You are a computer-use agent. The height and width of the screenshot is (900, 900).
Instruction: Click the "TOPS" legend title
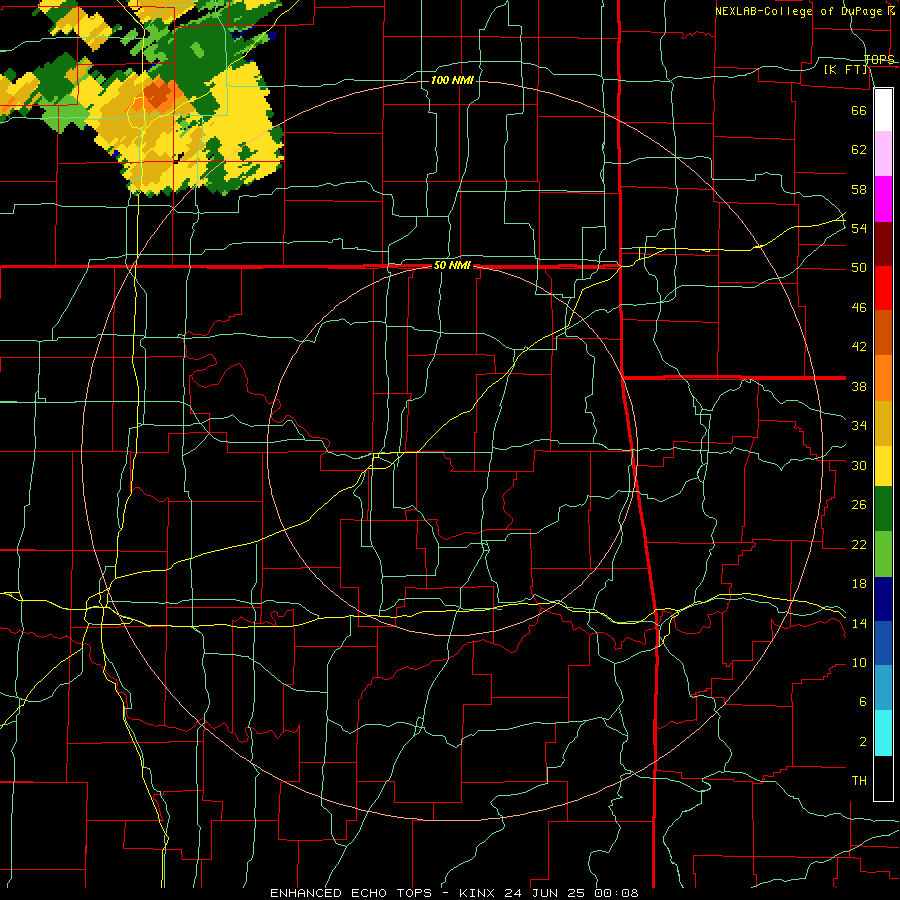(x=879, y=59)
